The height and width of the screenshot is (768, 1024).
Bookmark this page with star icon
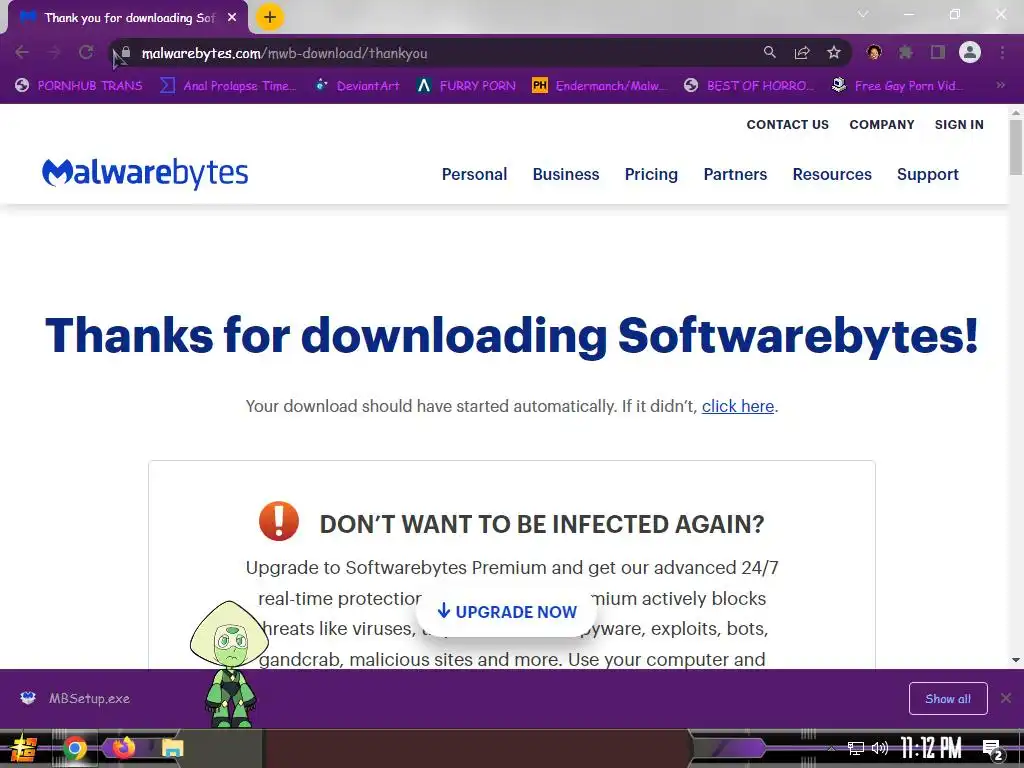[x=834, y=53]
